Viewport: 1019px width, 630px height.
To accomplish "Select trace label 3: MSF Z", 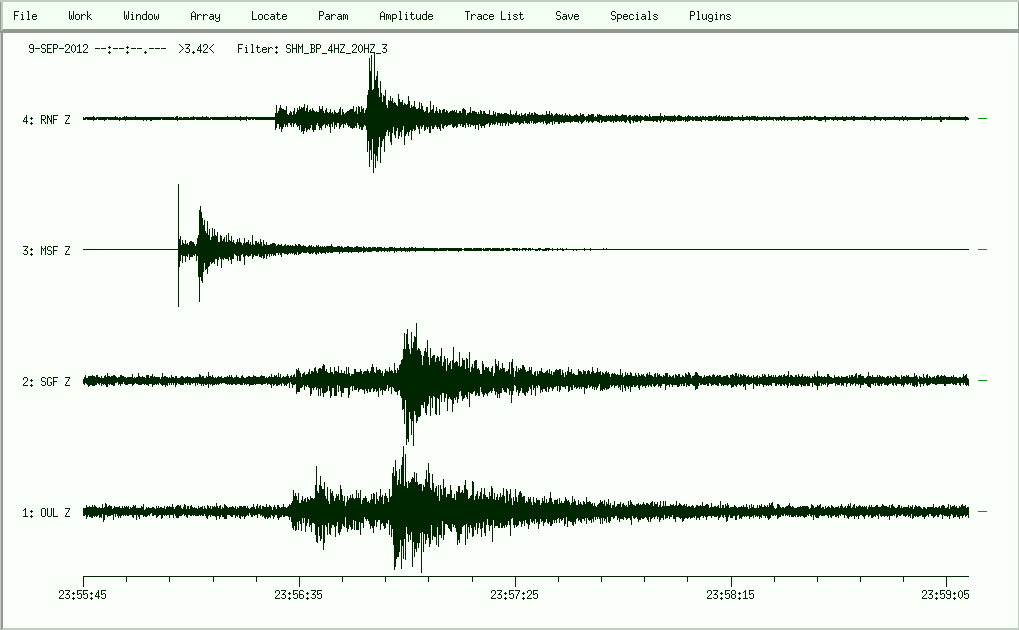I will pyautogui.click(x=46, y=251).
